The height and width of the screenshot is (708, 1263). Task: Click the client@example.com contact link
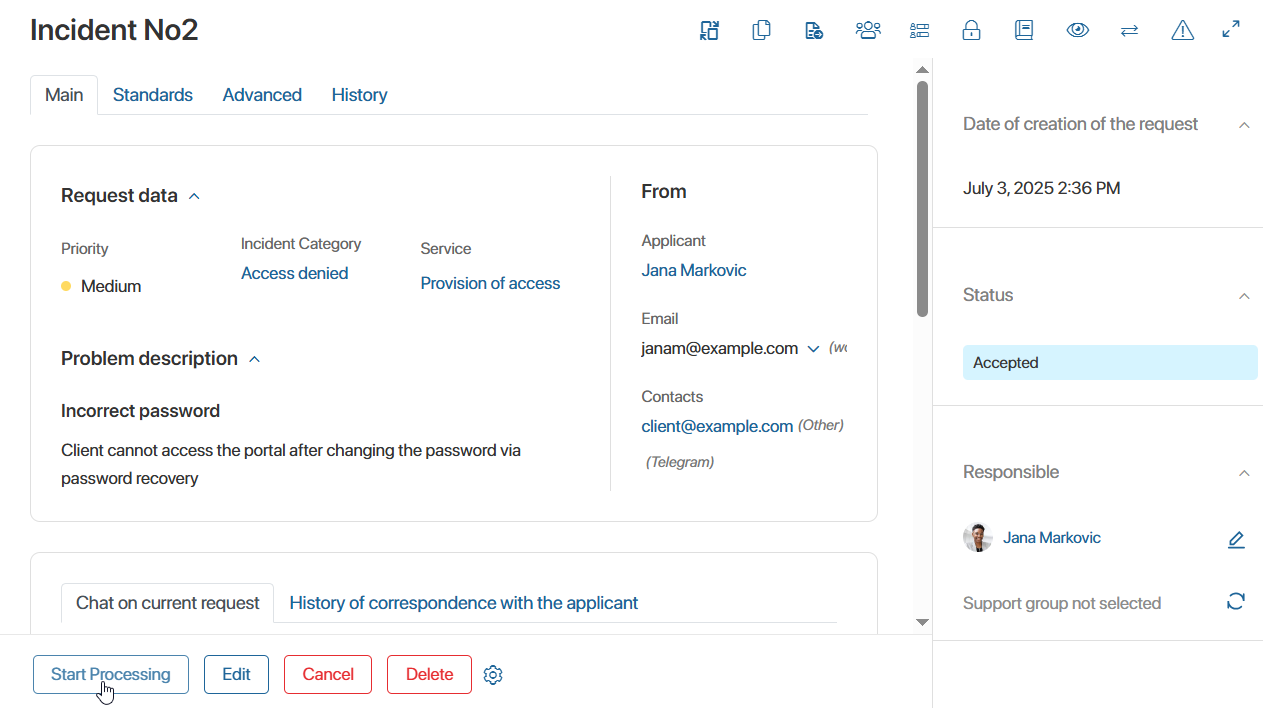[717, 426]
